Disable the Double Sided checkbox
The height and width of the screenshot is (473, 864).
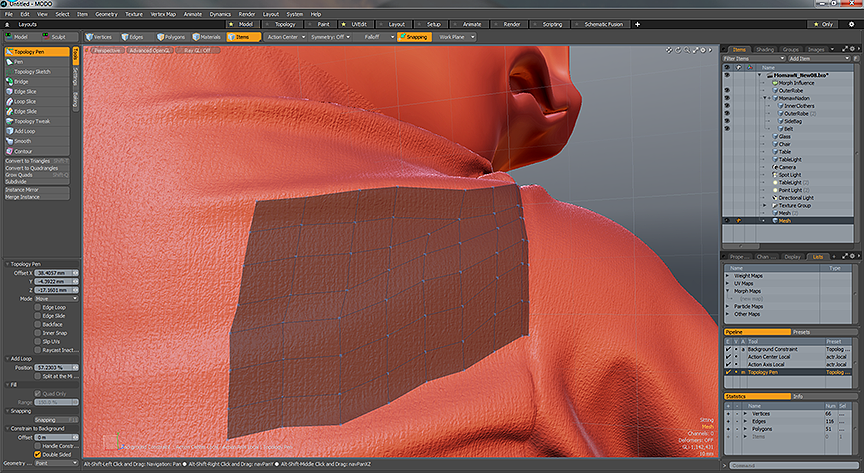click(x=38, y=455)
